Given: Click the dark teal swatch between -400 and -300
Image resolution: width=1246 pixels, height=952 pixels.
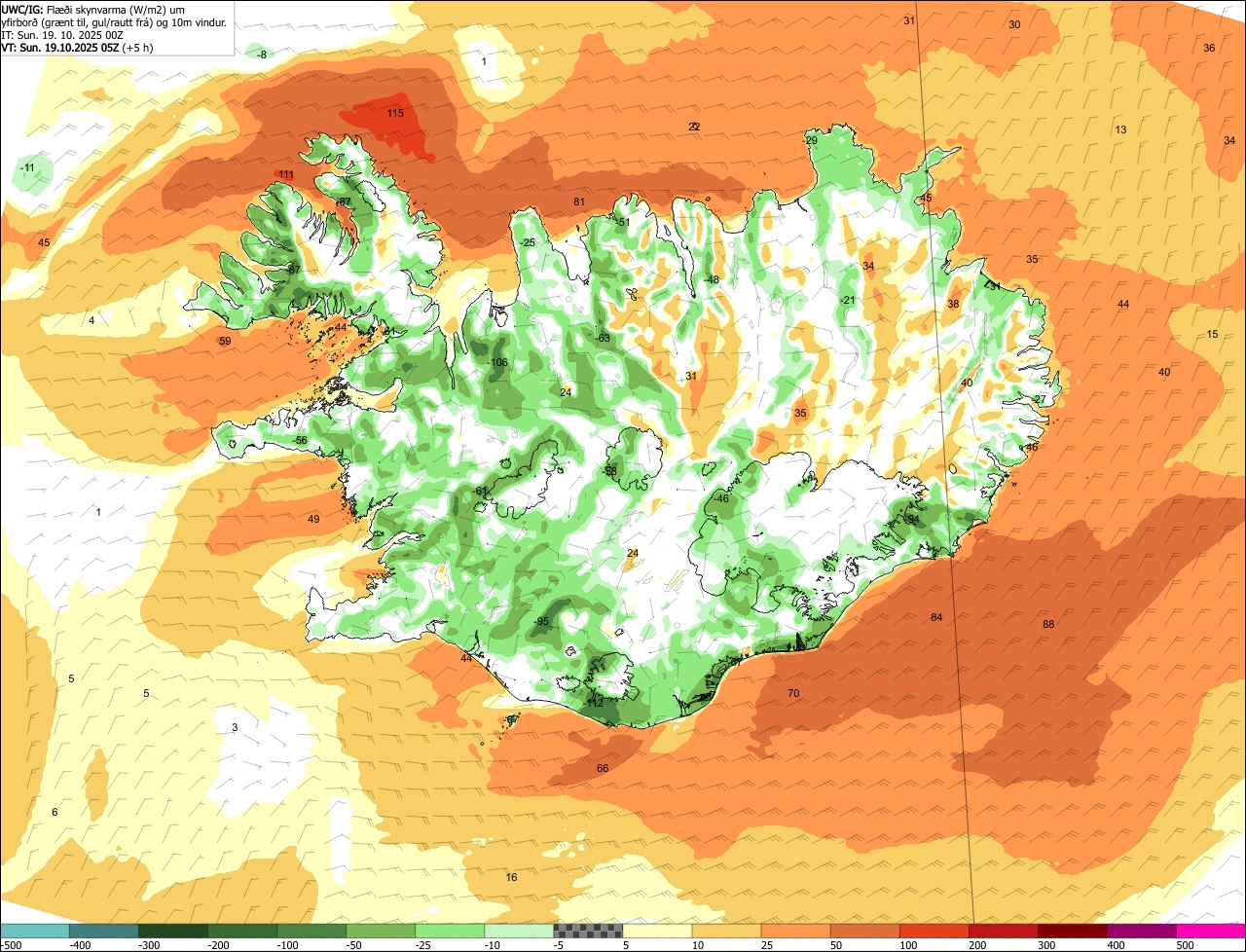Looking at the screenshot, I should pos(103,931).
